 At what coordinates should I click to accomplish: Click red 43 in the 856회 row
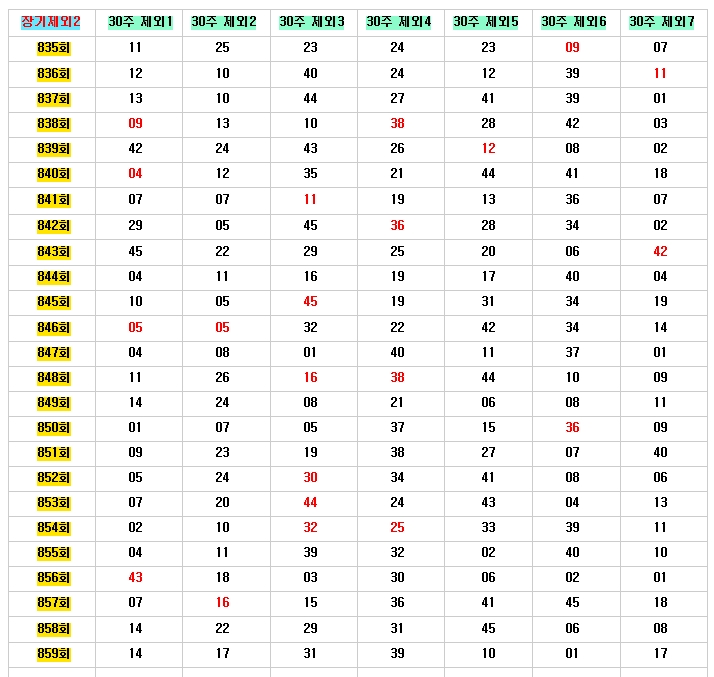coord(136,578)
